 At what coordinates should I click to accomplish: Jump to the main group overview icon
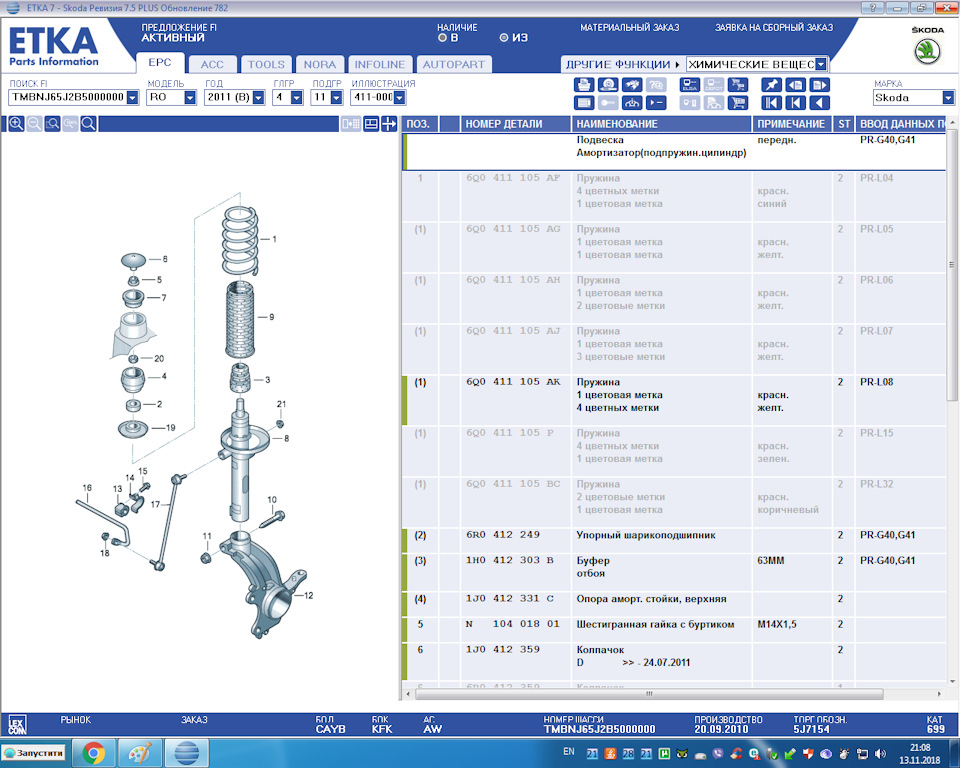(771, 103)
